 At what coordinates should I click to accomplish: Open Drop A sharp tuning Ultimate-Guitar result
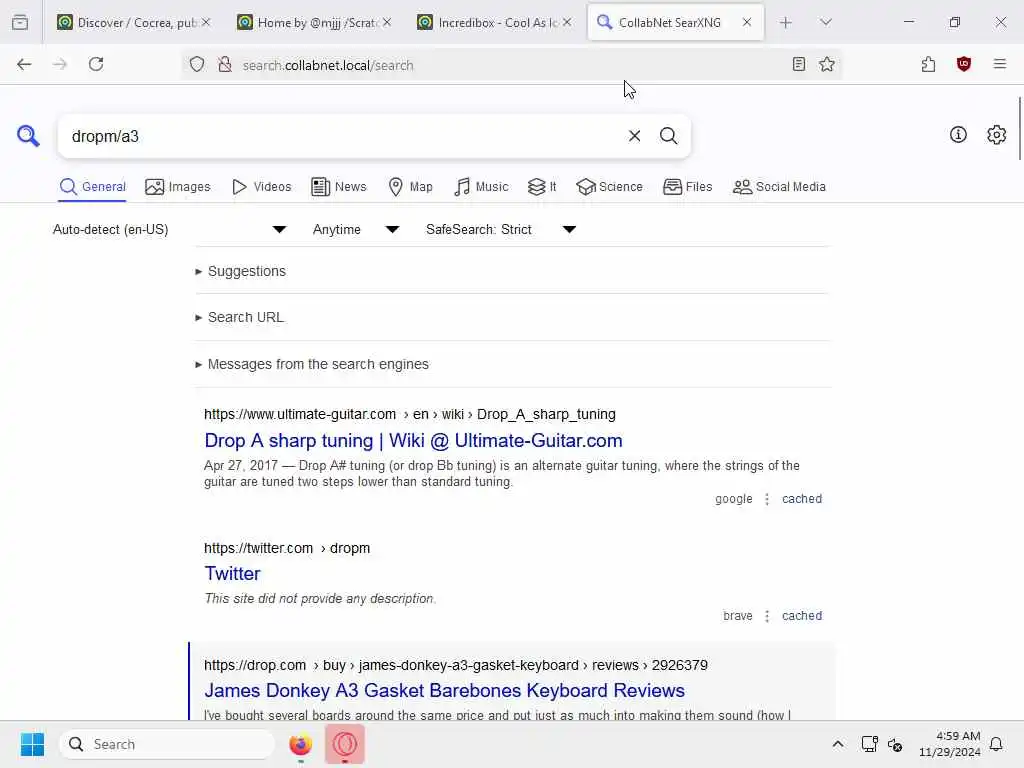[x=413, y=441]
